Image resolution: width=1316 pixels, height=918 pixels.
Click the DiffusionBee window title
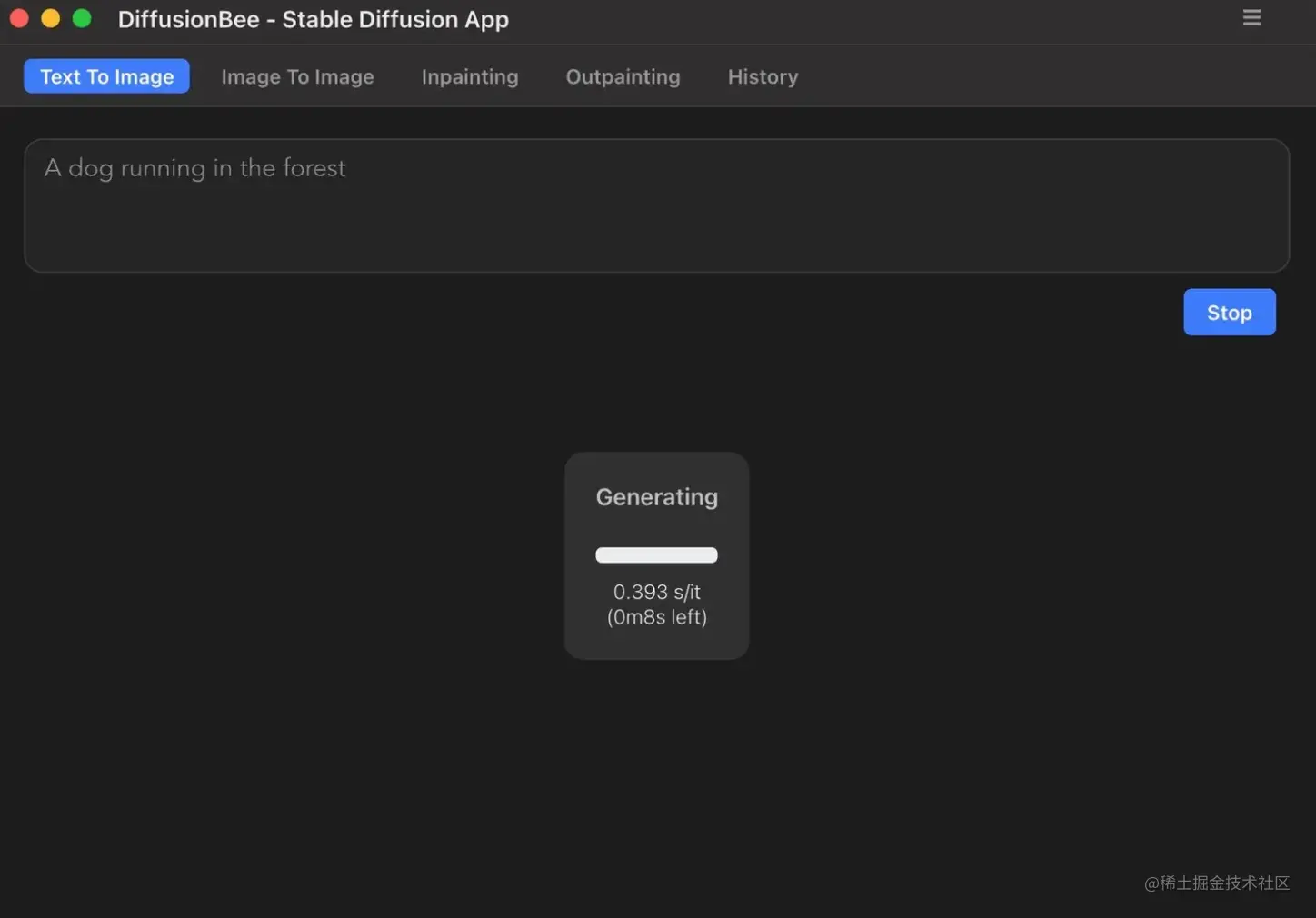click(x=313, y=19)
